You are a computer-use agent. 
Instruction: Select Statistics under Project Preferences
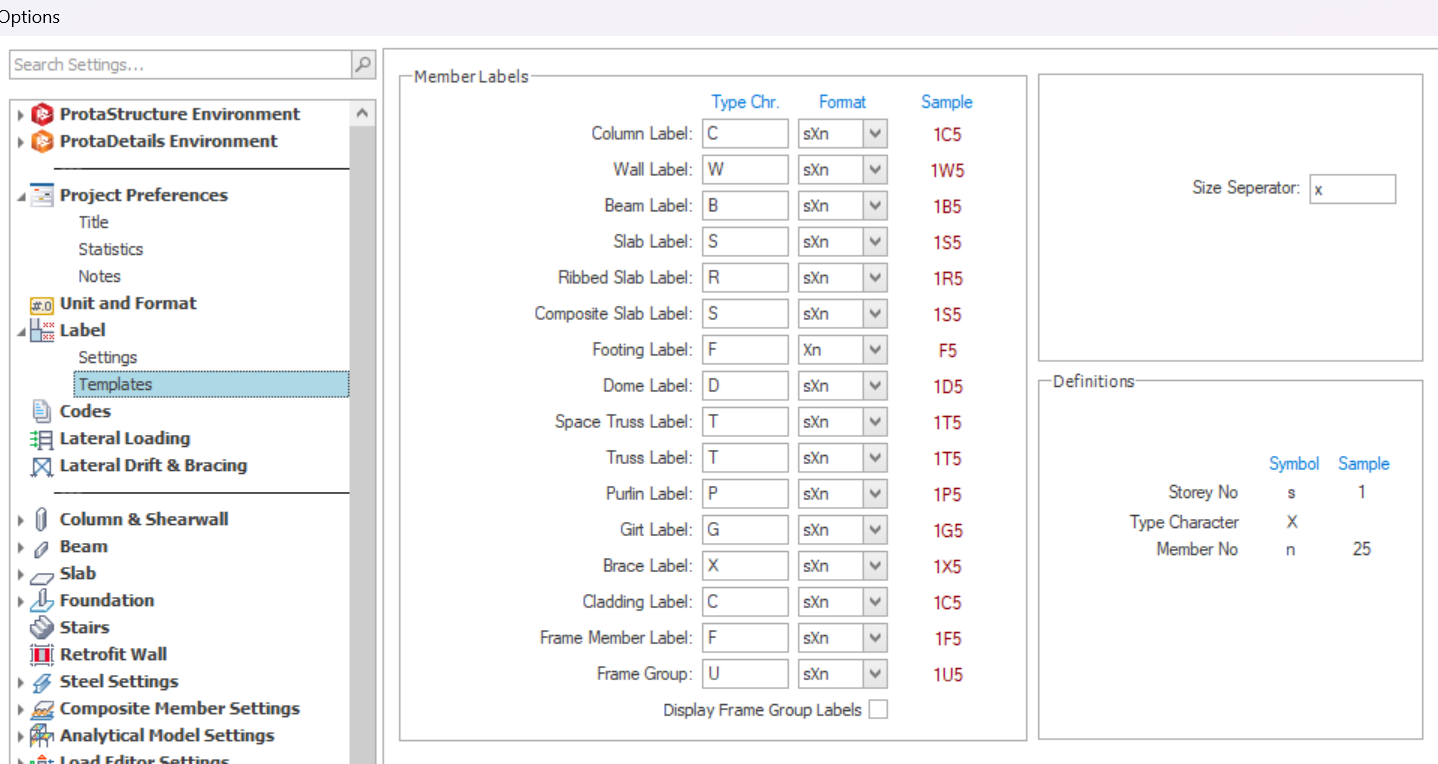(x=110, y=249)
